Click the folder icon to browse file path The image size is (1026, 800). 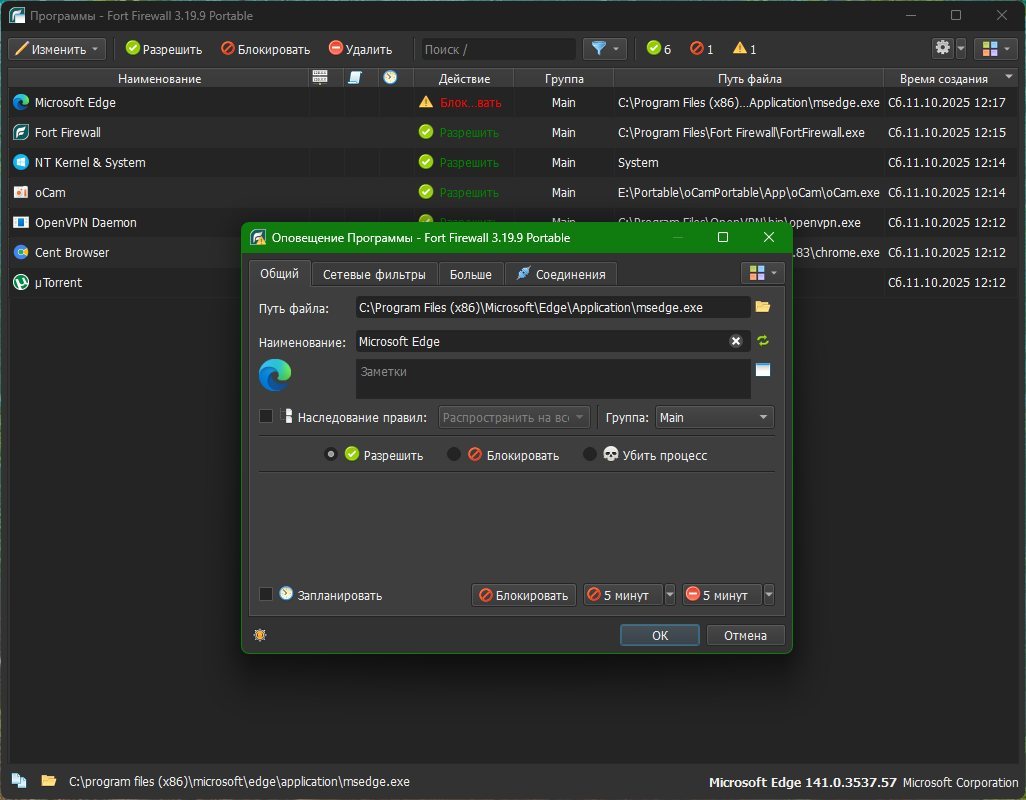tap(763, 307)
